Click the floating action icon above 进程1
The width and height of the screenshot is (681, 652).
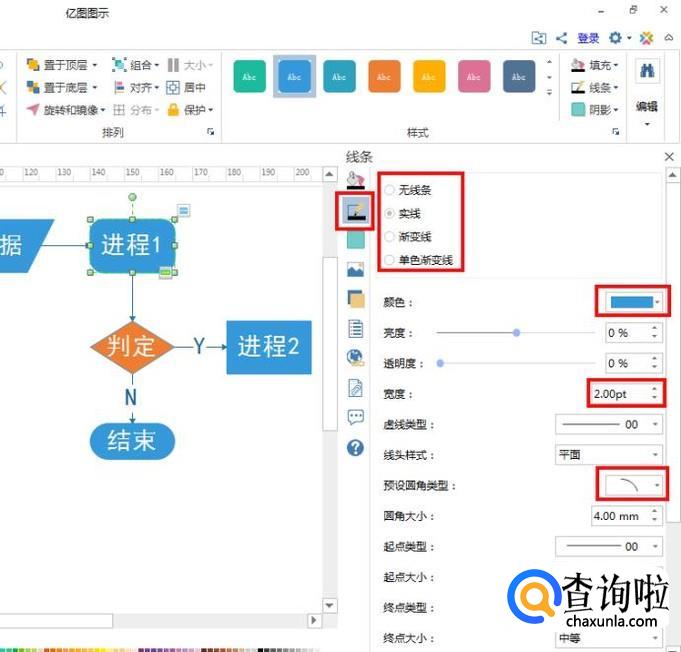(184, 211)
